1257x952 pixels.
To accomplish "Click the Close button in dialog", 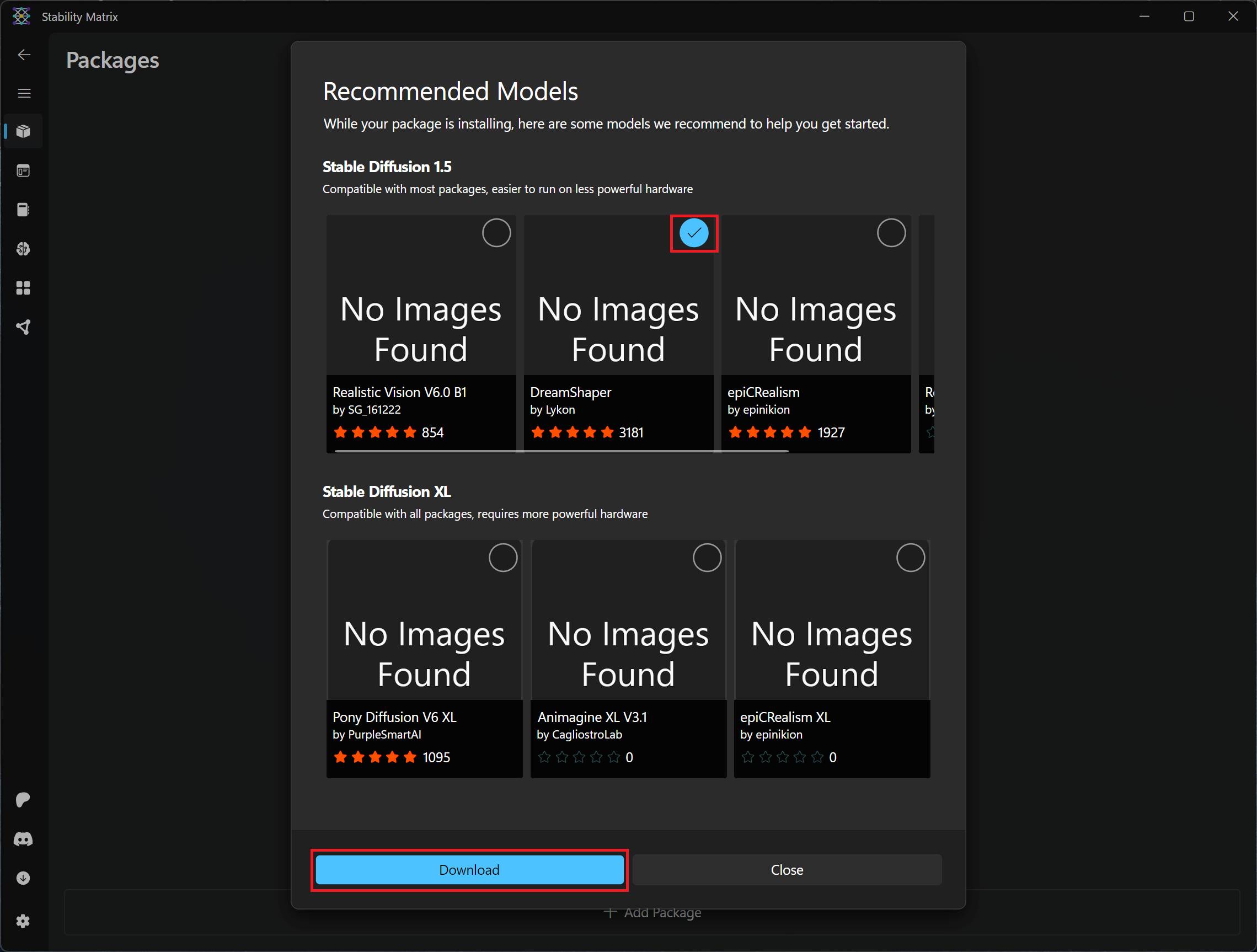I will click(x=787, y=870).
